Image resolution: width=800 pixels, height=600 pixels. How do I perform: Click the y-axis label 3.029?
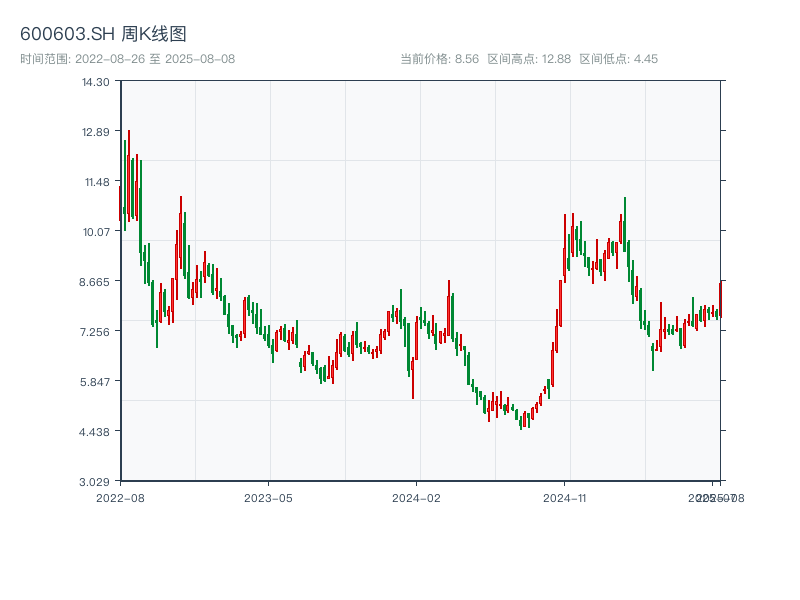(x=94, y=482)
